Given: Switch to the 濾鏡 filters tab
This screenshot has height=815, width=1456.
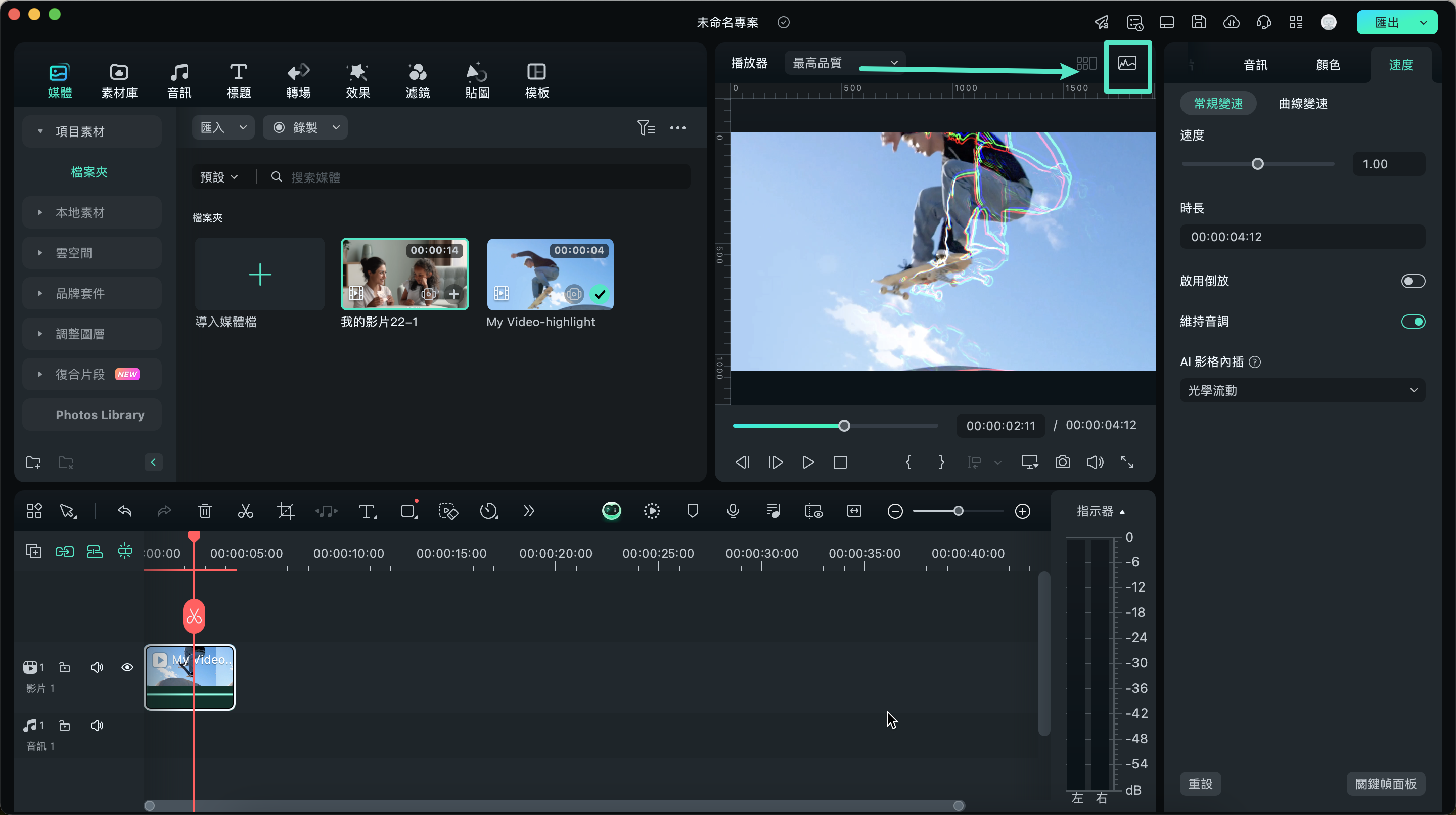Looking at the screenshot, I should click(418, 80).
